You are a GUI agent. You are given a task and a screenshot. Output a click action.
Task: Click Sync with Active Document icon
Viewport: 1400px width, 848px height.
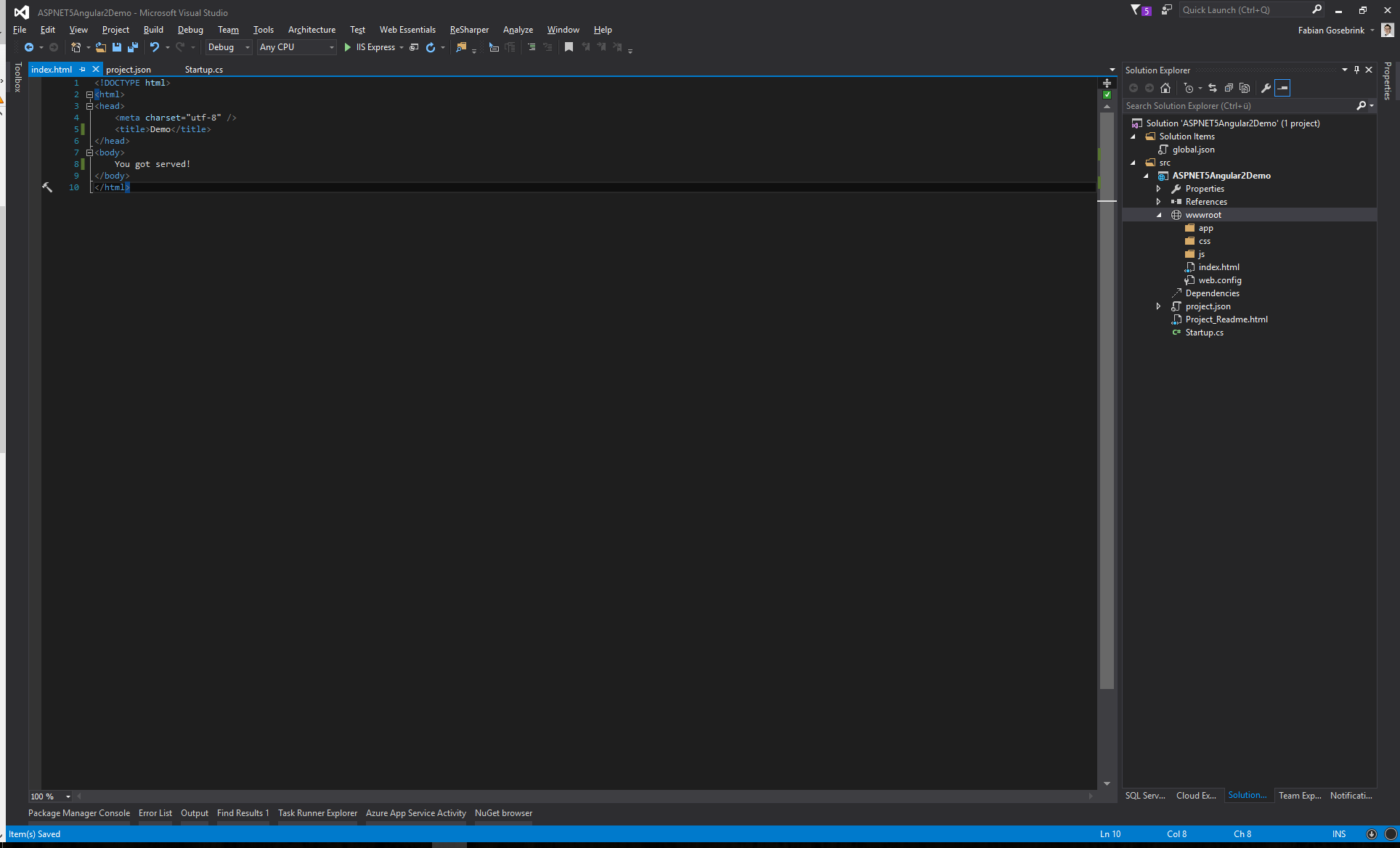pos(1213,88)
